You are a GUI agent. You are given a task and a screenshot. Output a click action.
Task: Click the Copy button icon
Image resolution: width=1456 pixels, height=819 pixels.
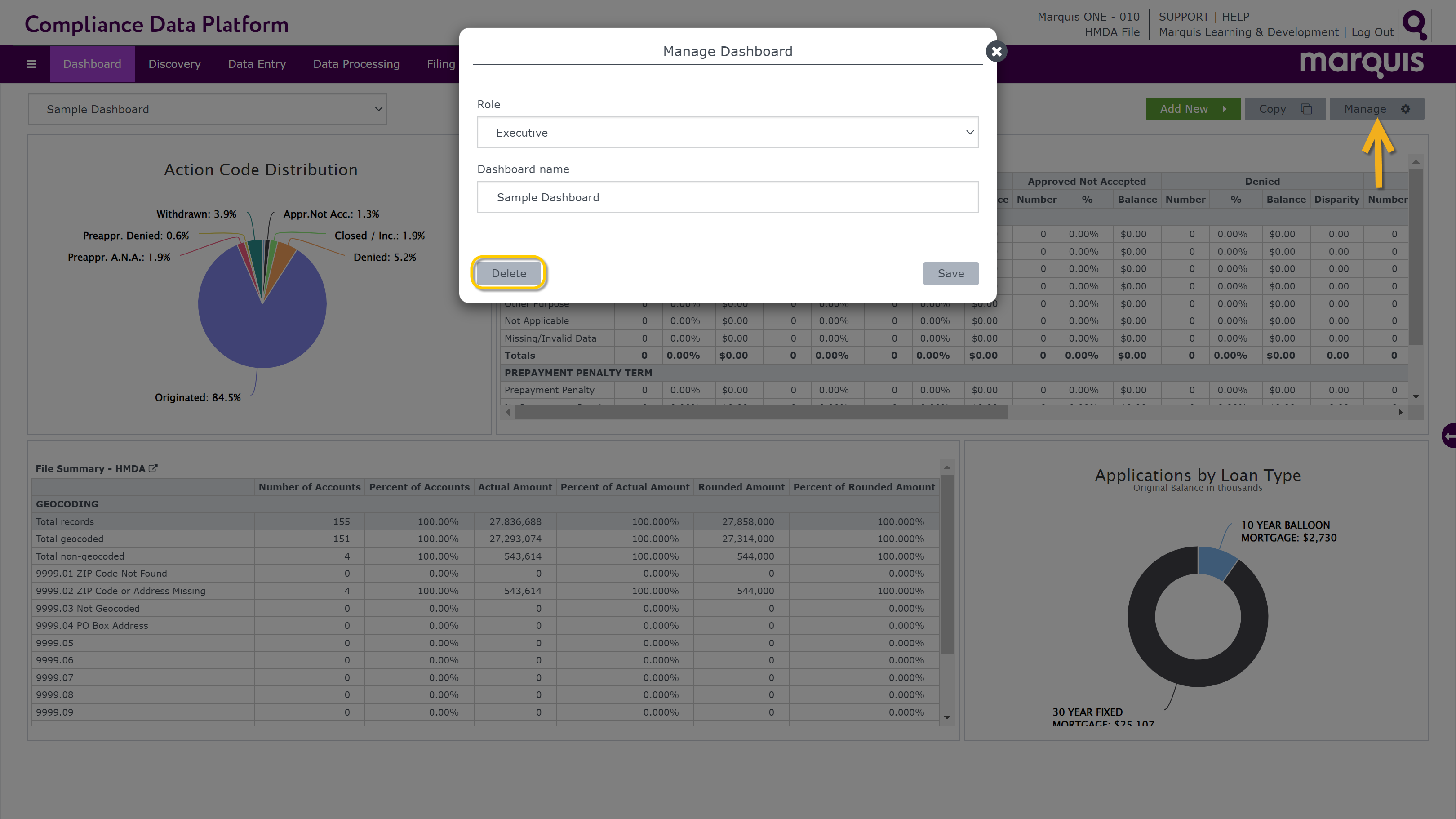[x=1306, y=109]
